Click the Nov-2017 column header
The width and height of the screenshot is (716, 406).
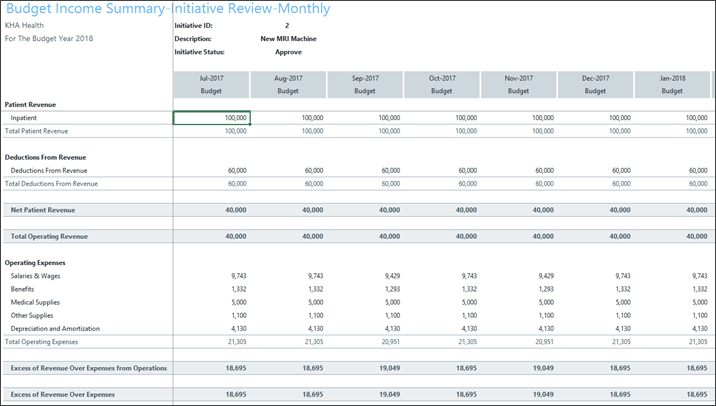click(x=518, y=78)
